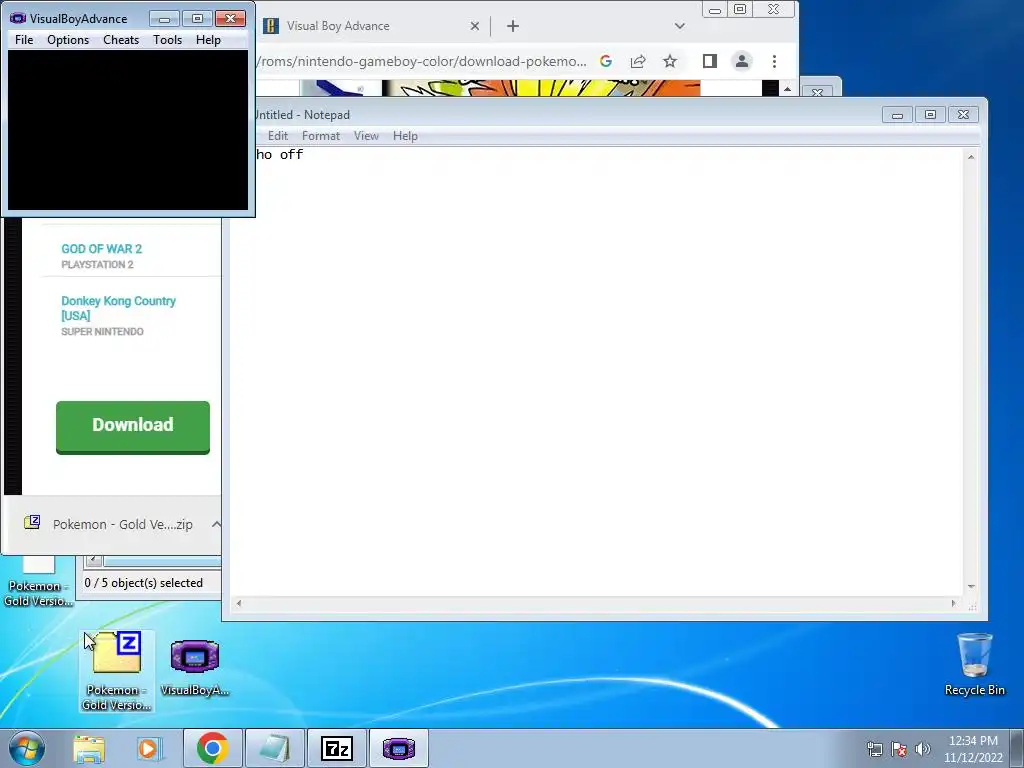Open the Windows Start button
1024x768 pixels.
(x=27, y=748)
